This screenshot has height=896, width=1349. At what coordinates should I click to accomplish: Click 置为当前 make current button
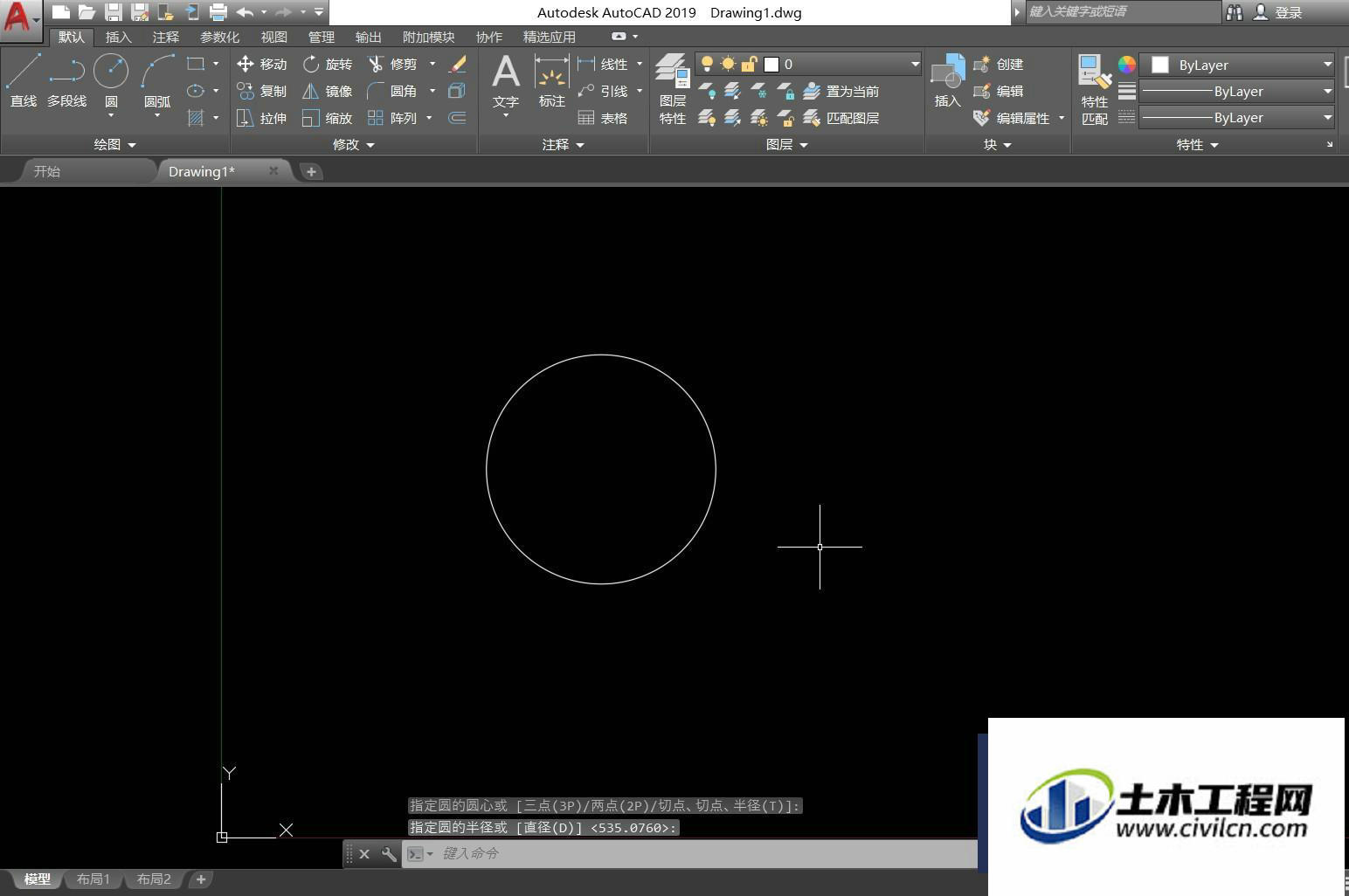(841, 91)
